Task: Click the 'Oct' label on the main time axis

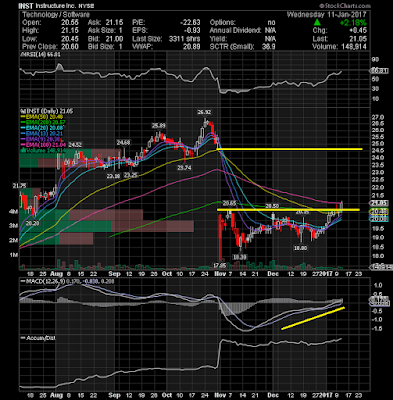Action: click(167, 274)
